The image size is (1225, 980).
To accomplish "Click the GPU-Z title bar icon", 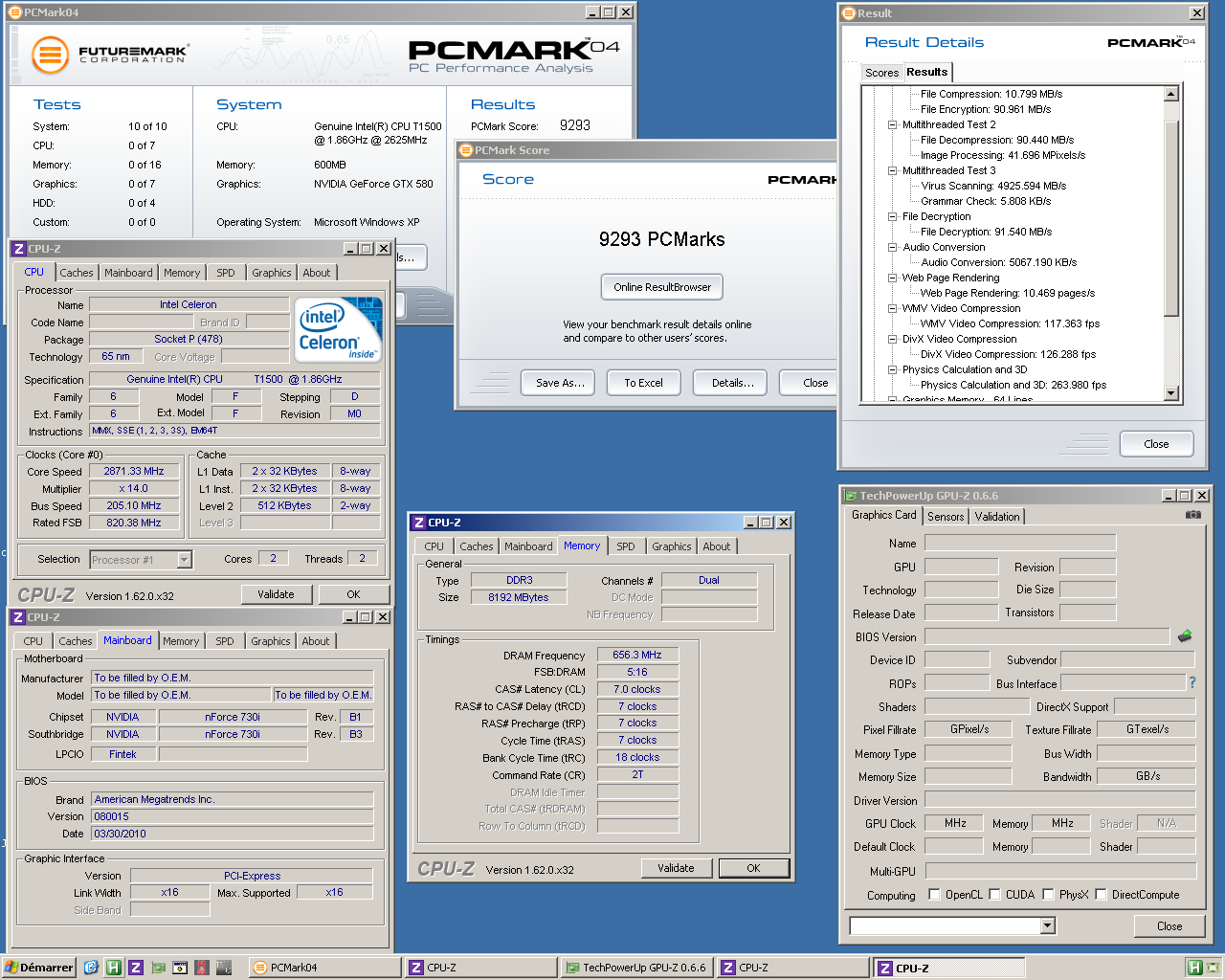I will 850,496.
